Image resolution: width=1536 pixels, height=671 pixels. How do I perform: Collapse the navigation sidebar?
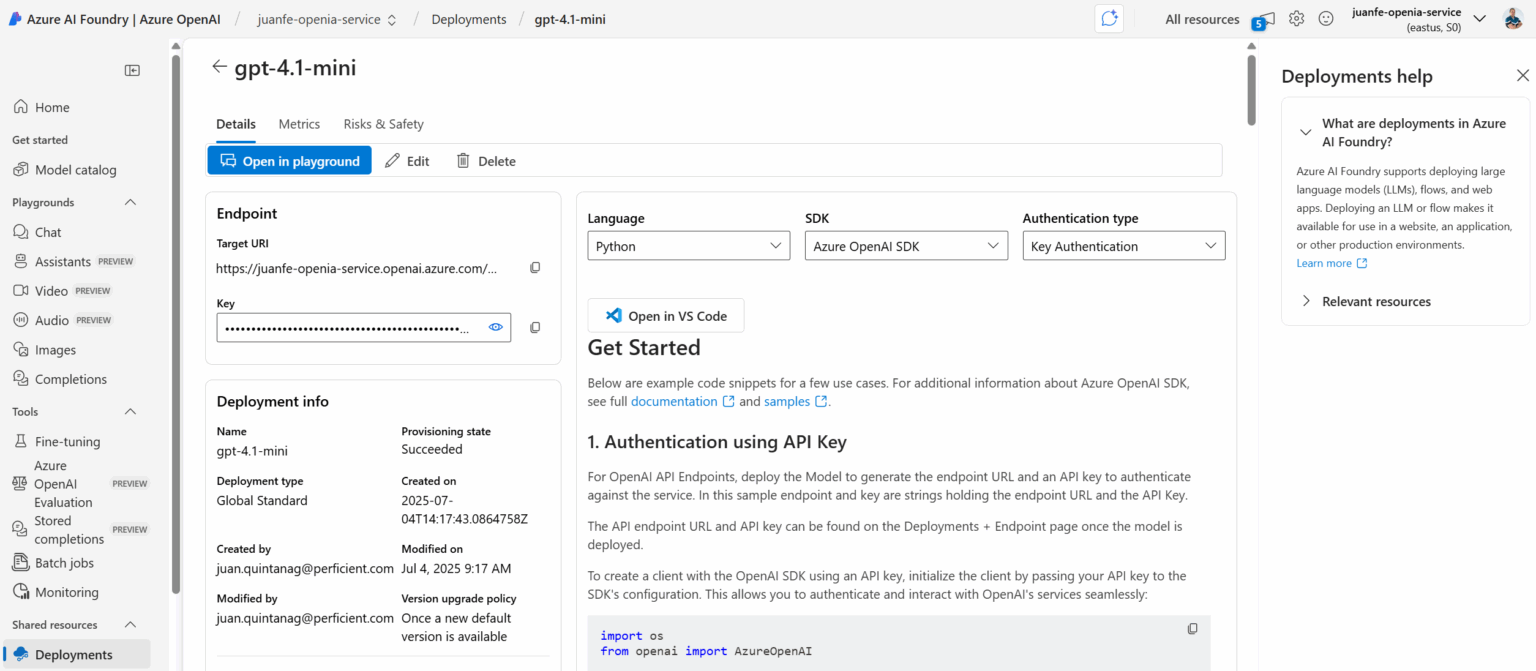pos(131,70)
